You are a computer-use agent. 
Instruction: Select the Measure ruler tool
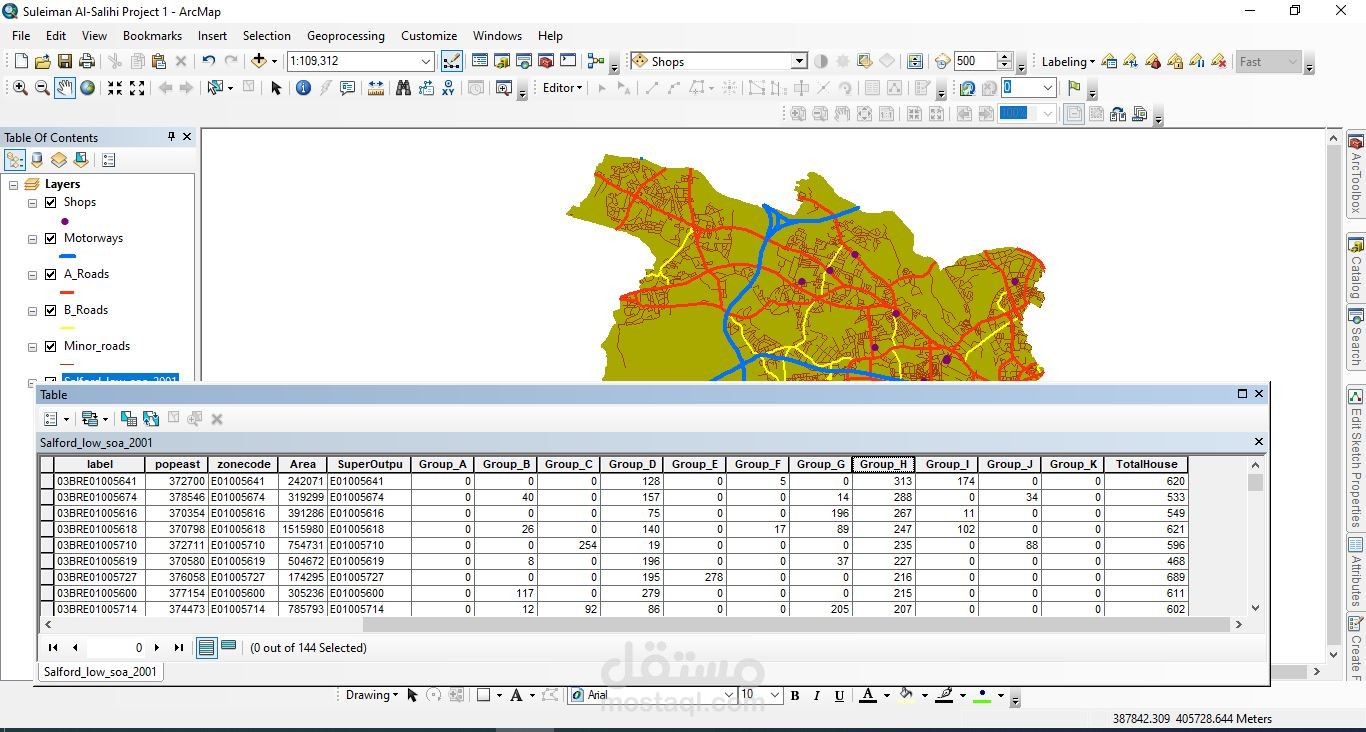376,88
